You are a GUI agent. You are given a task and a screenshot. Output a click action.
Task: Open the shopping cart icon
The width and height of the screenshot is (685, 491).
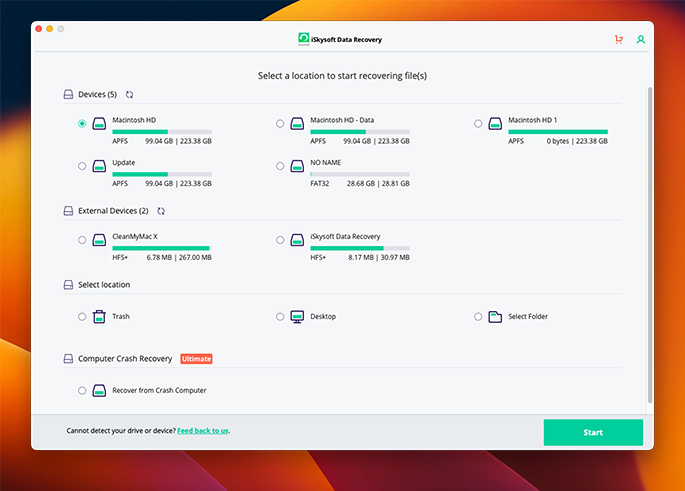[619, 40]
